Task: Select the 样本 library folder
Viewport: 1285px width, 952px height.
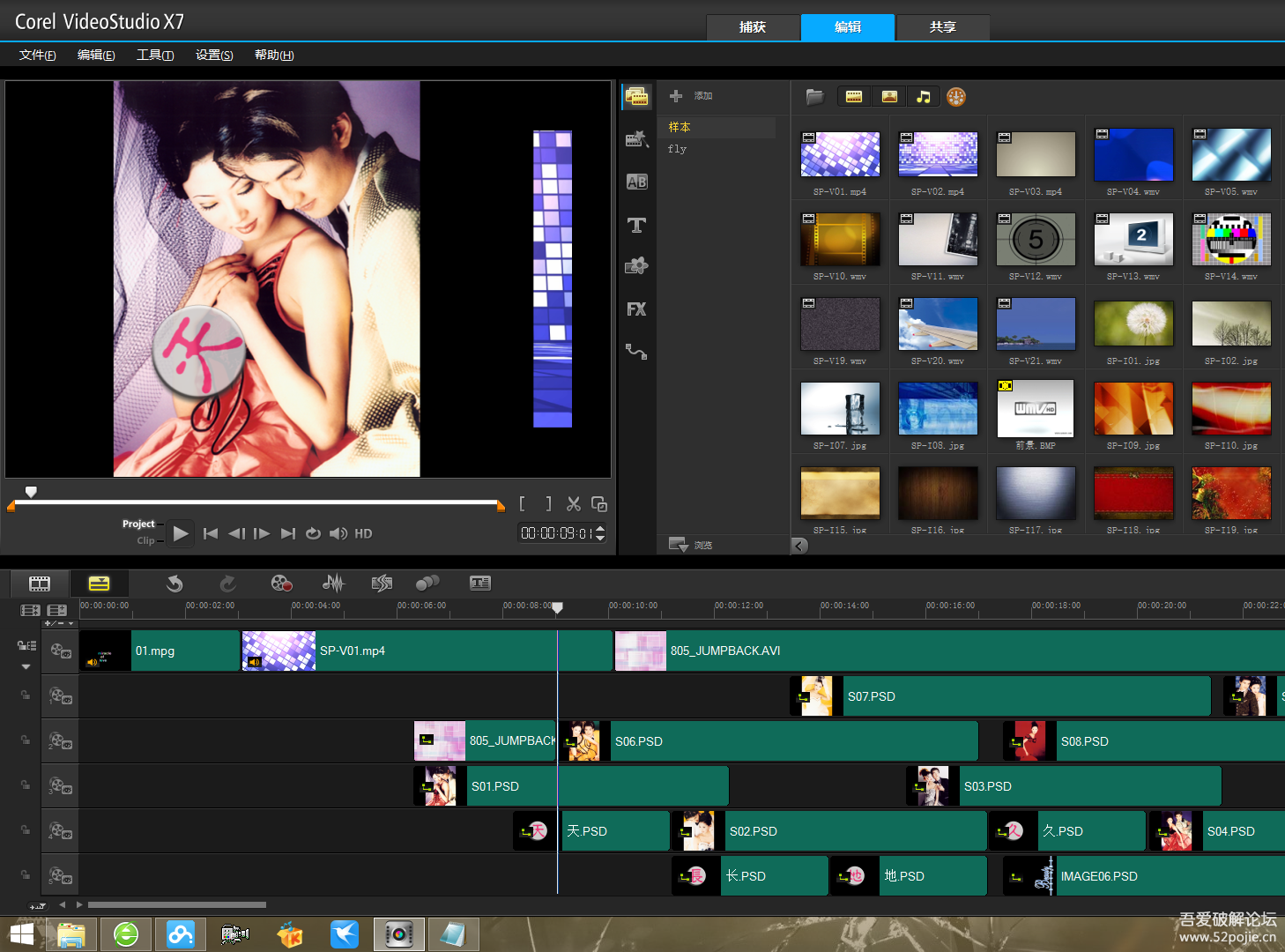Action: 717,127
